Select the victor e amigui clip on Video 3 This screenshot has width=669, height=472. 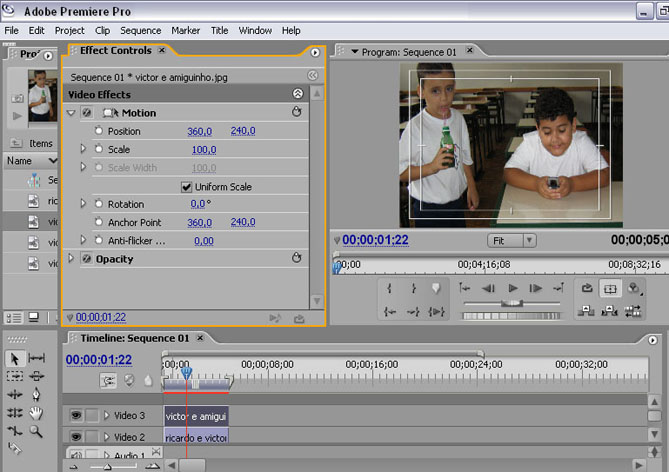(196, 415)
